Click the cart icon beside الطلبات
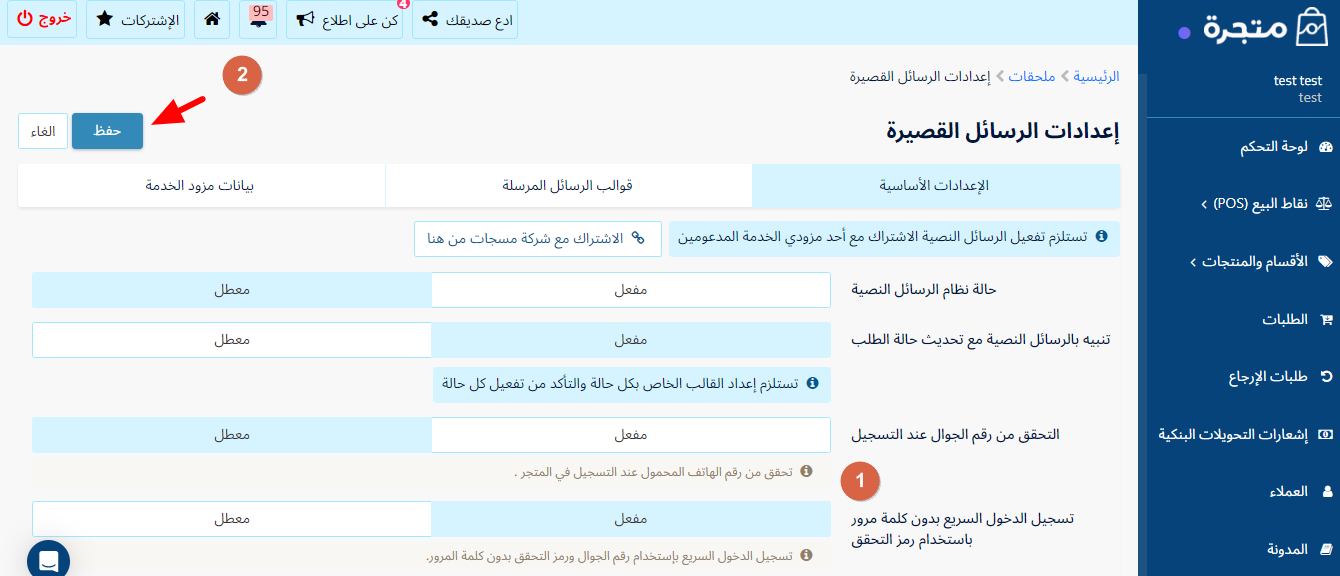This screenshot has width=1340, height=576. [x=1327, y=320]
